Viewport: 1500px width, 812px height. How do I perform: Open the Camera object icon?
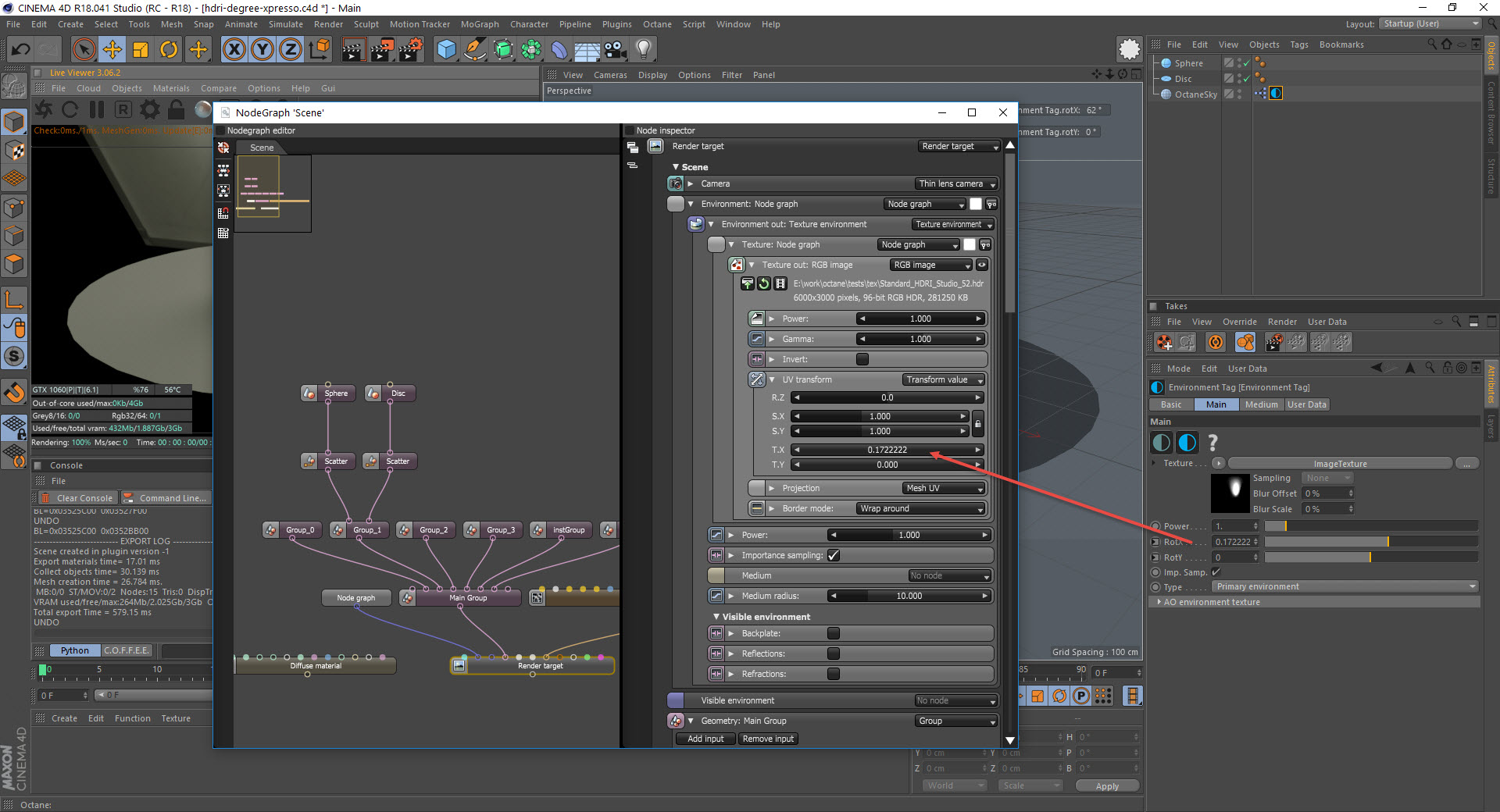point(616,50)
